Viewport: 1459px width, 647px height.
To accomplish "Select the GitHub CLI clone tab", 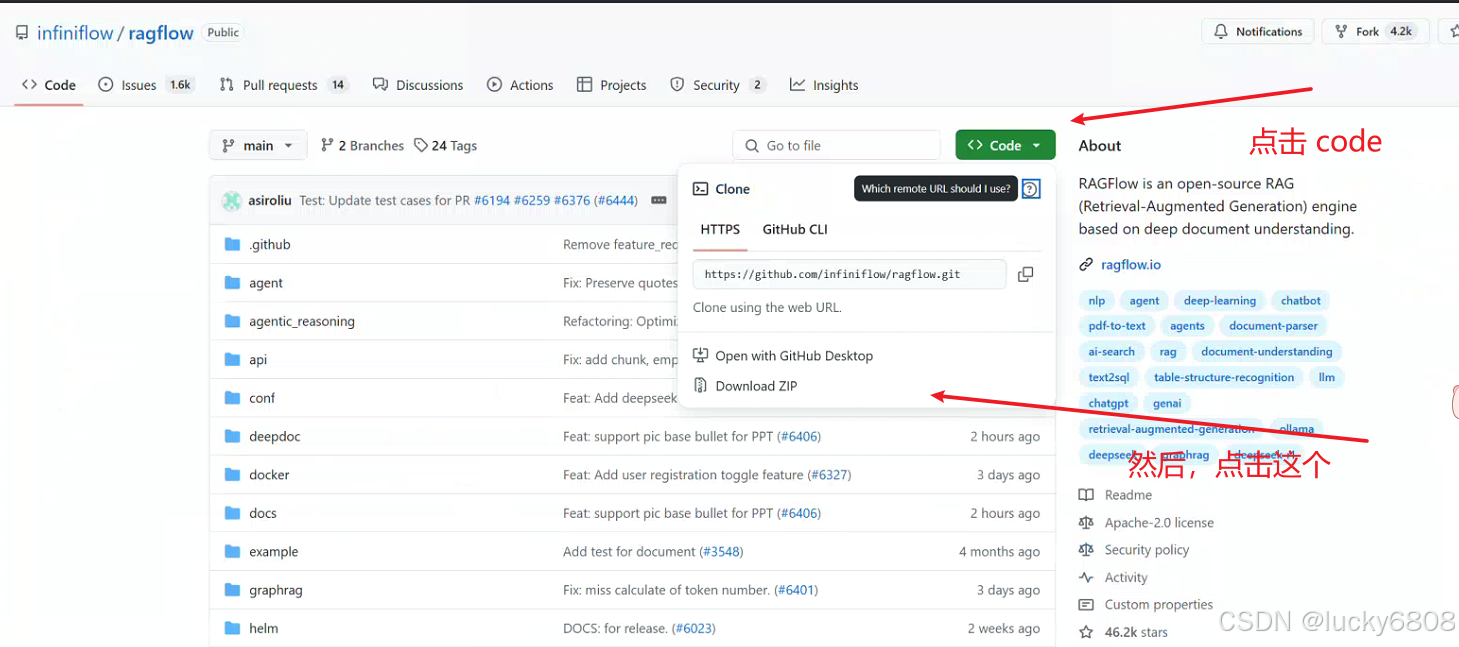I will coord(795,229).
